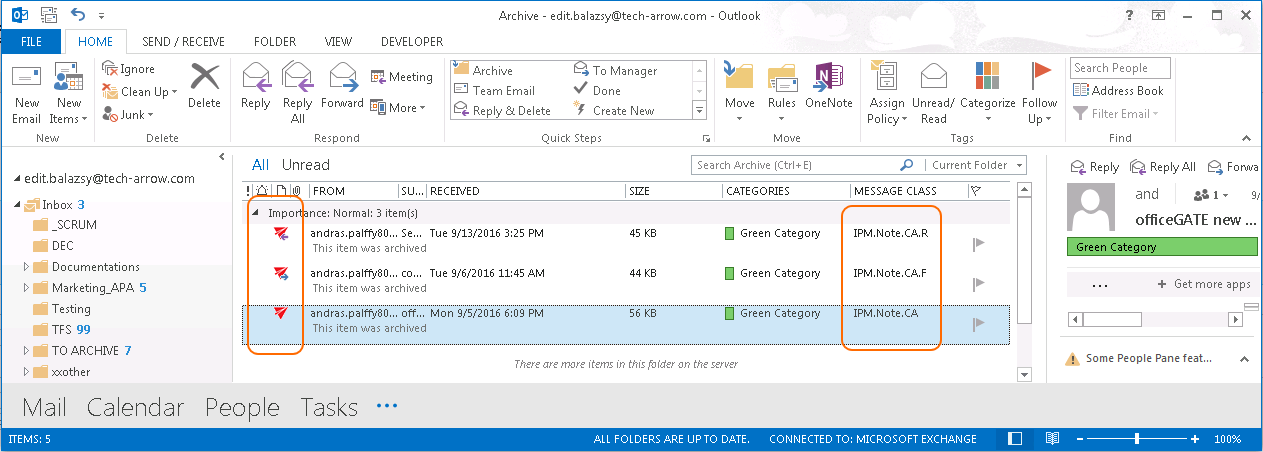Select the Inbox folder
The height and width of the screenshot is (452, 1263).
(56, 204)
